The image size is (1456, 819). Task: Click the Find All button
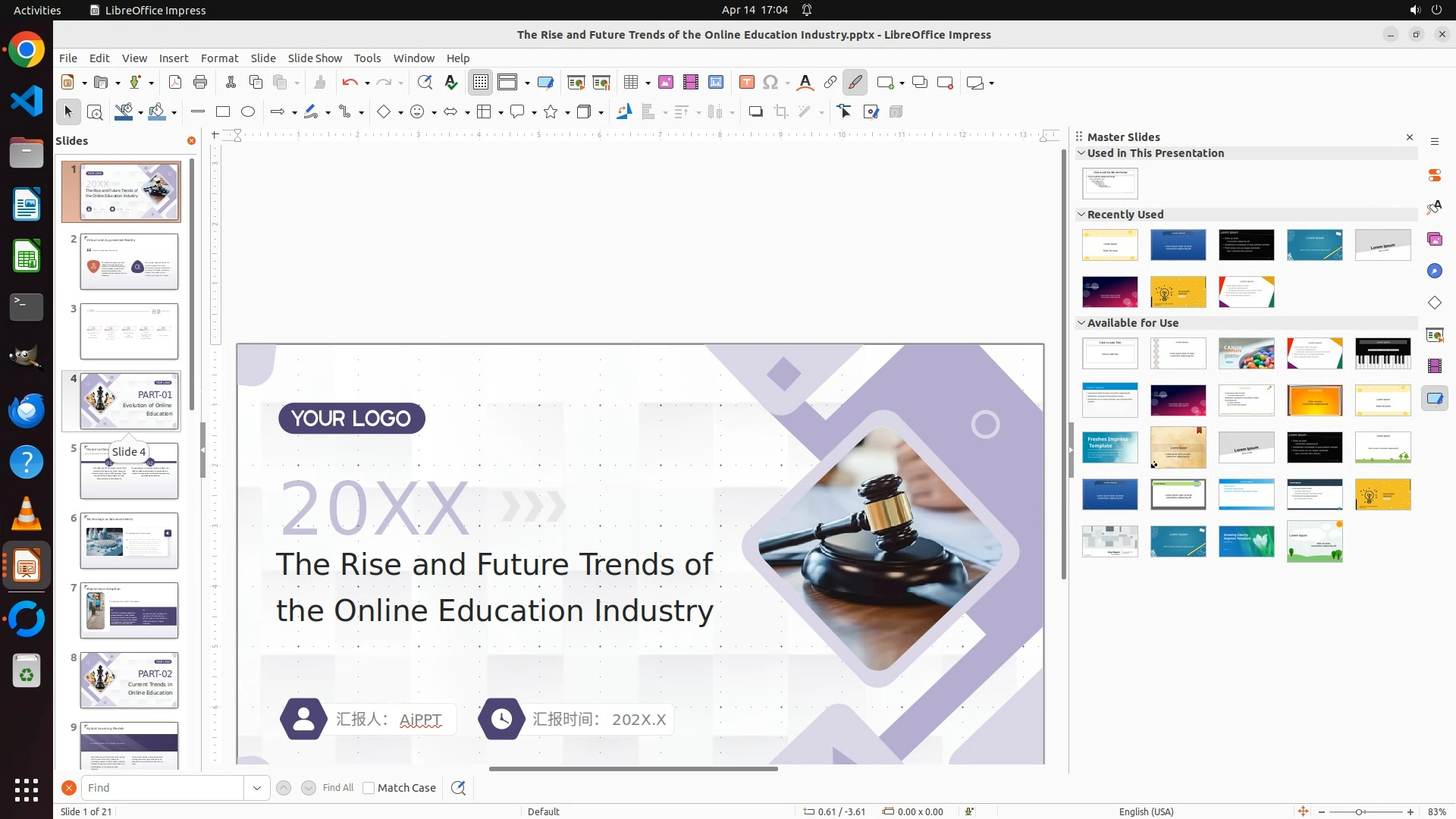[x=337, y=788]
